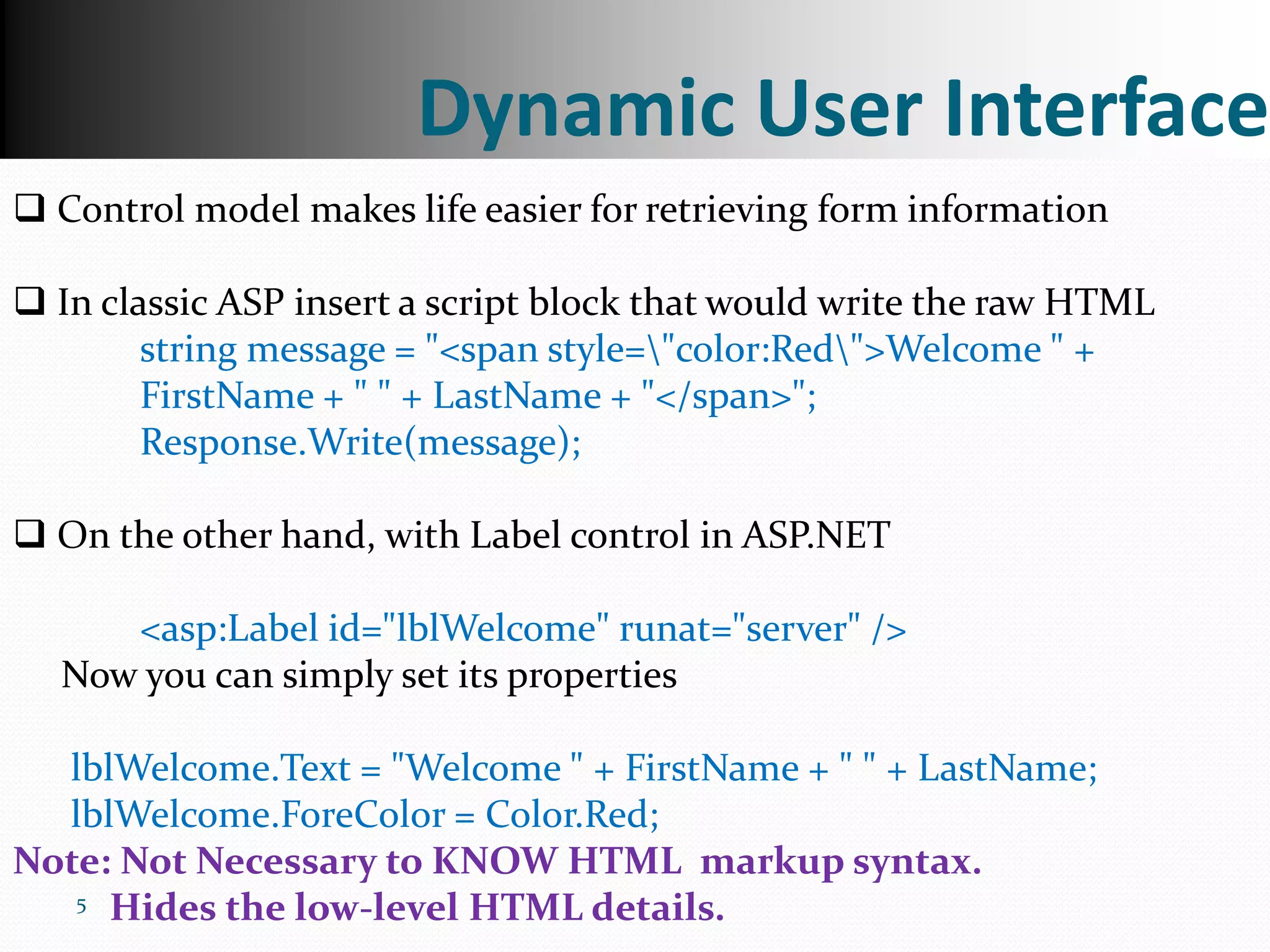Click the 'lblWelcome.ForeColor = Color.Red;' code line
This screenshot has height=952, width=1270.
pyautogui.click(x=365, y=814)
